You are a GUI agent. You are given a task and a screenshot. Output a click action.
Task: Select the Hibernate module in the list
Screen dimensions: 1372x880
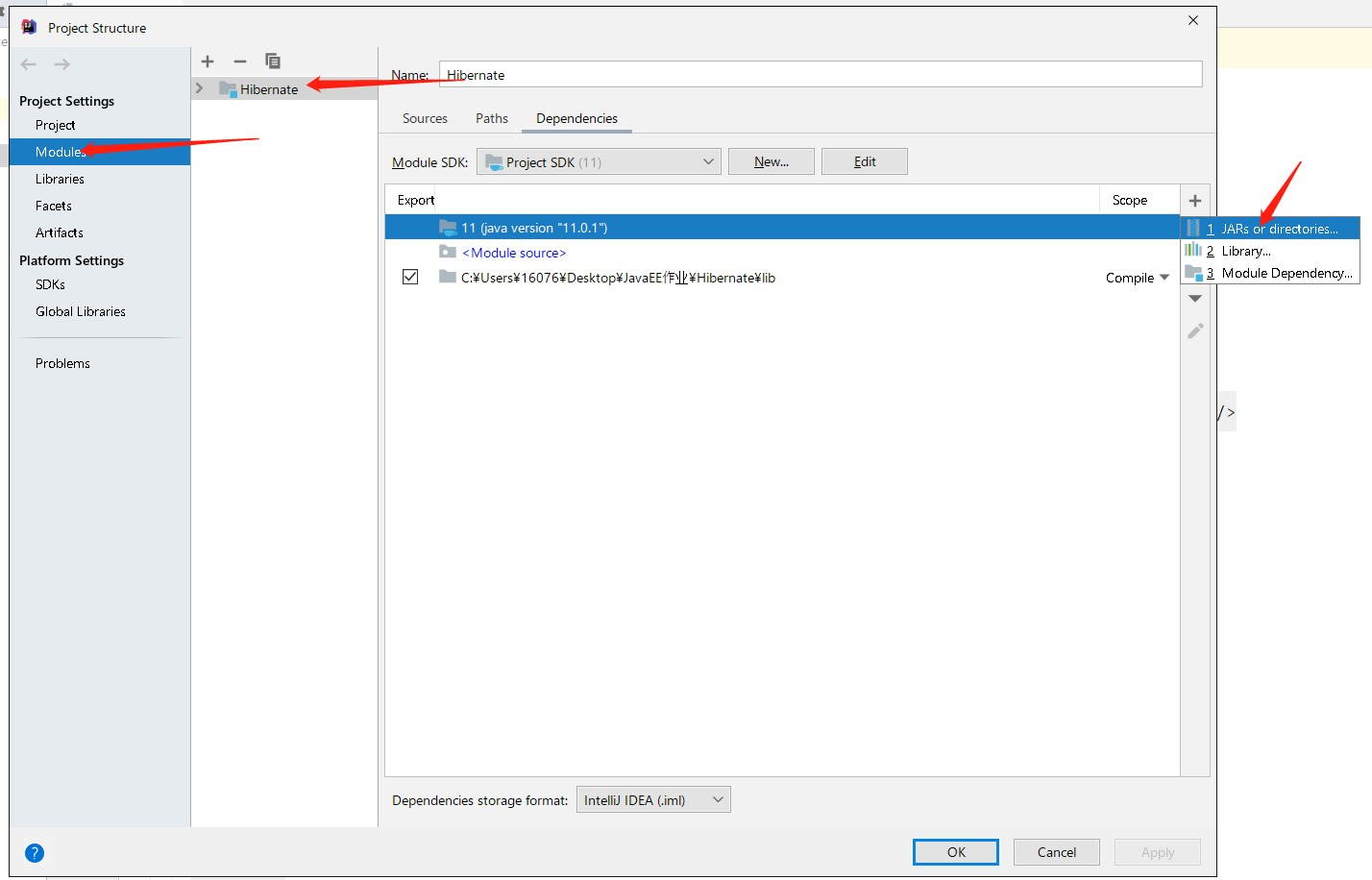point(284,89)
